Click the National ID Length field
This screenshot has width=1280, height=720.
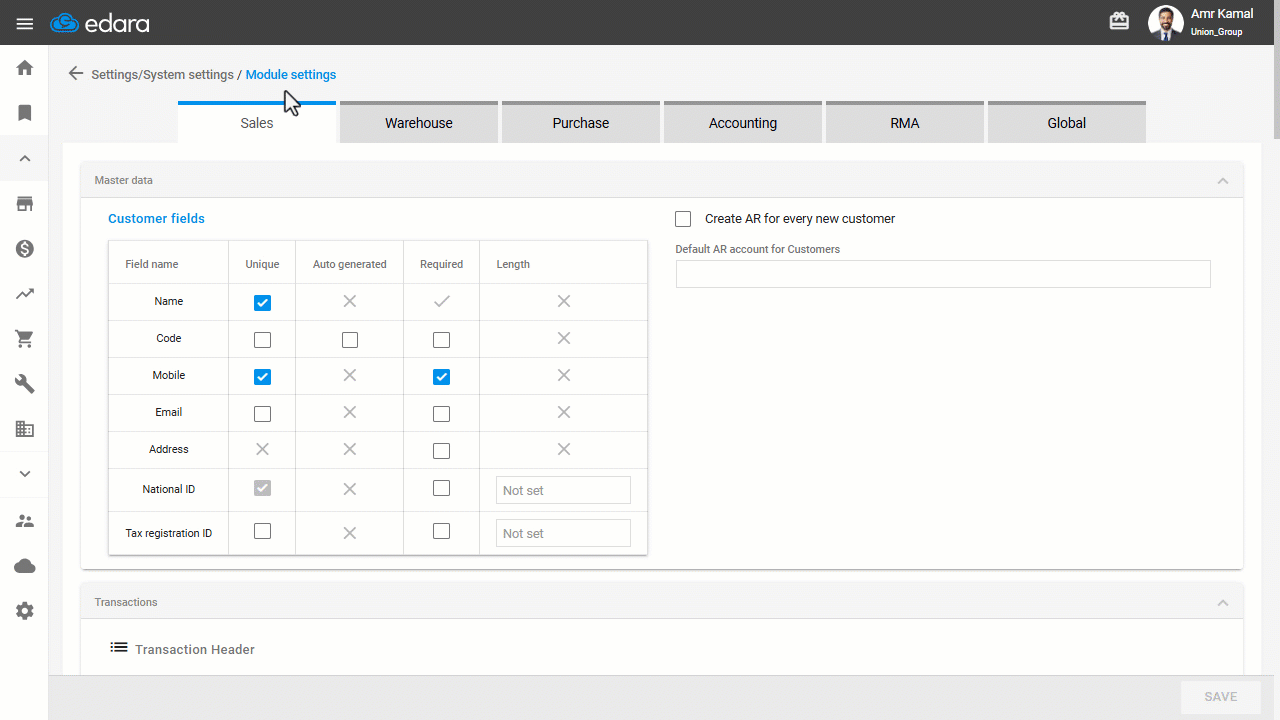[x=563, y=490]
